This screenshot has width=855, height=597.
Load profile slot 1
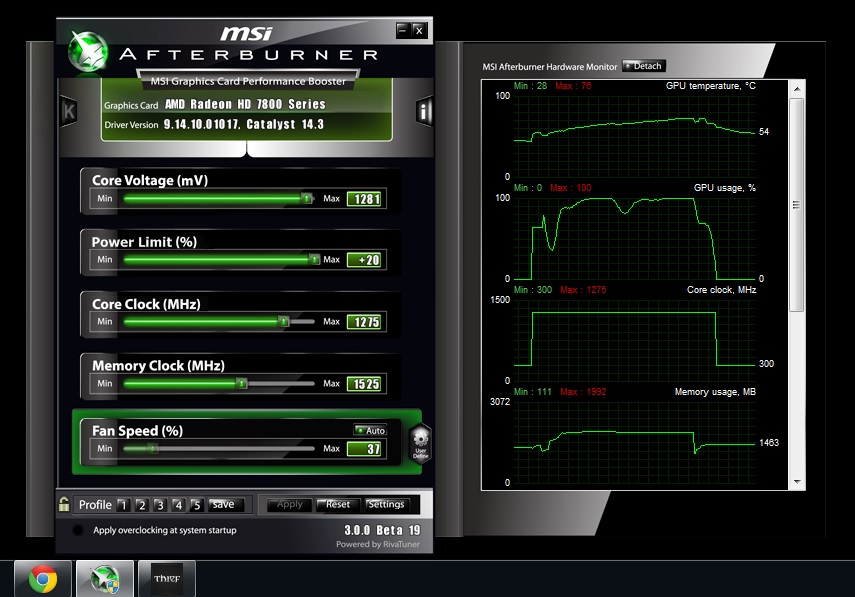click(123, 505)
